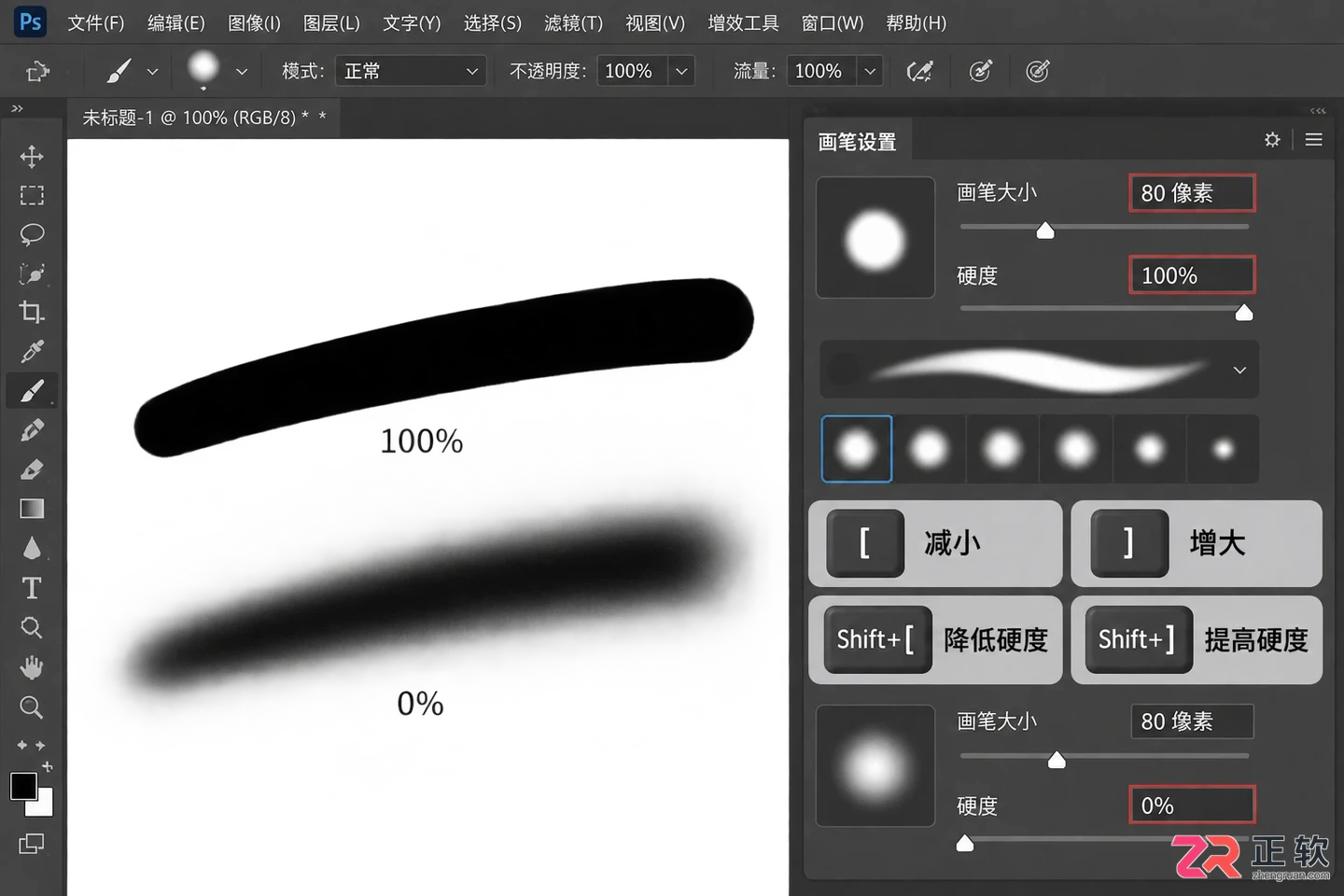Open the 文件(F) menu
This screenshot has width=1344, height=896.
[95, 22]
